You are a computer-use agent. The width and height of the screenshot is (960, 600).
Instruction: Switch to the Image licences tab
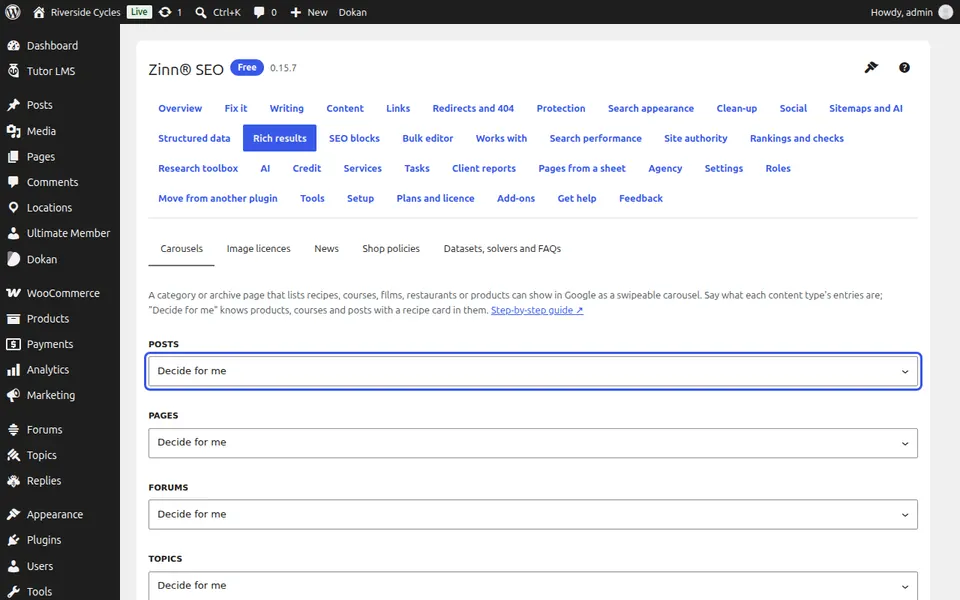258,249
